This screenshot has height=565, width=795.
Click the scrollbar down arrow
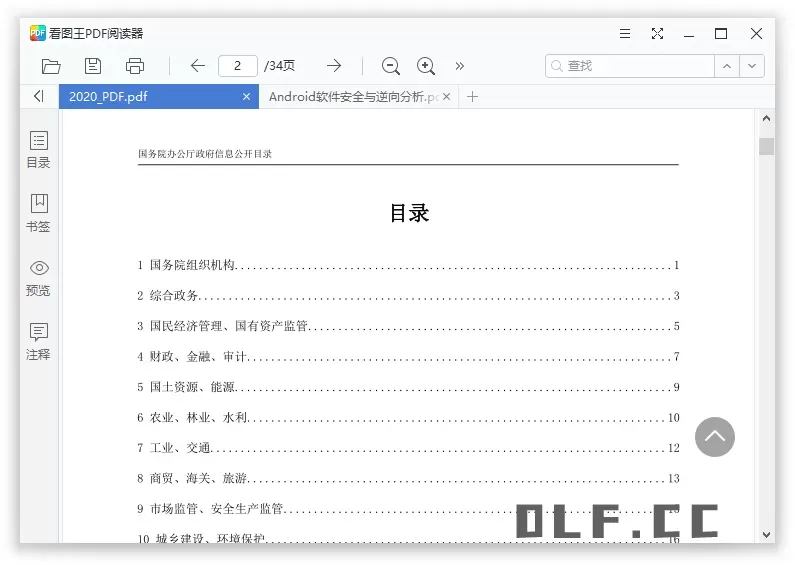tap(767, 535)
